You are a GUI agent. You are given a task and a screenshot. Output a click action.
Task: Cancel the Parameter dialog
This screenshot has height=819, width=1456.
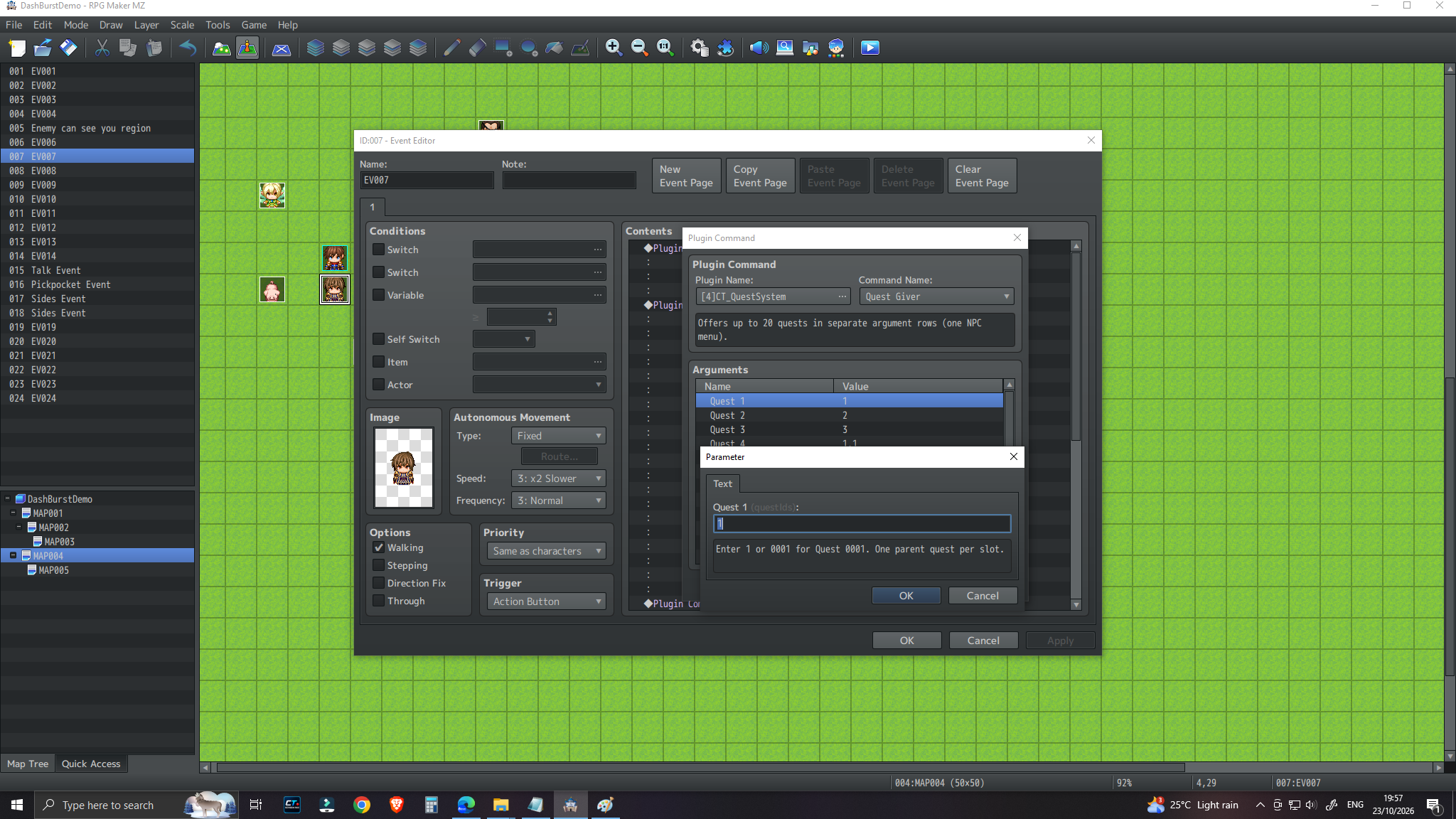[x=983, y=596]
